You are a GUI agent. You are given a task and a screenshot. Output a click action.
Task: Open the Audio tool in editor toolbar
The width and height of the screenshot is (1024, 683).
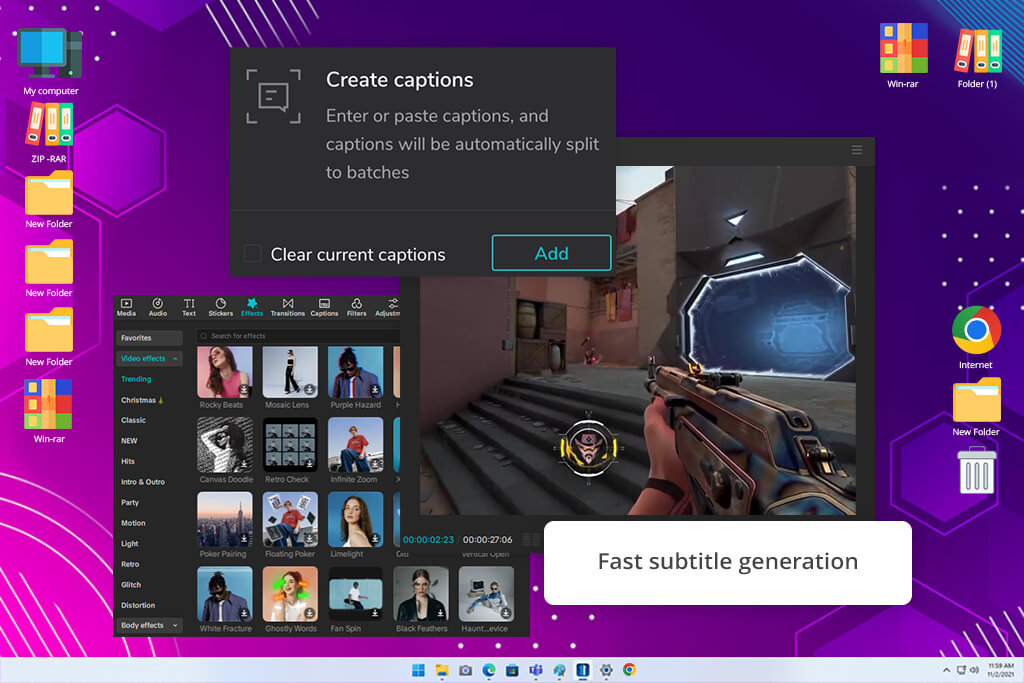pos(157,308)
